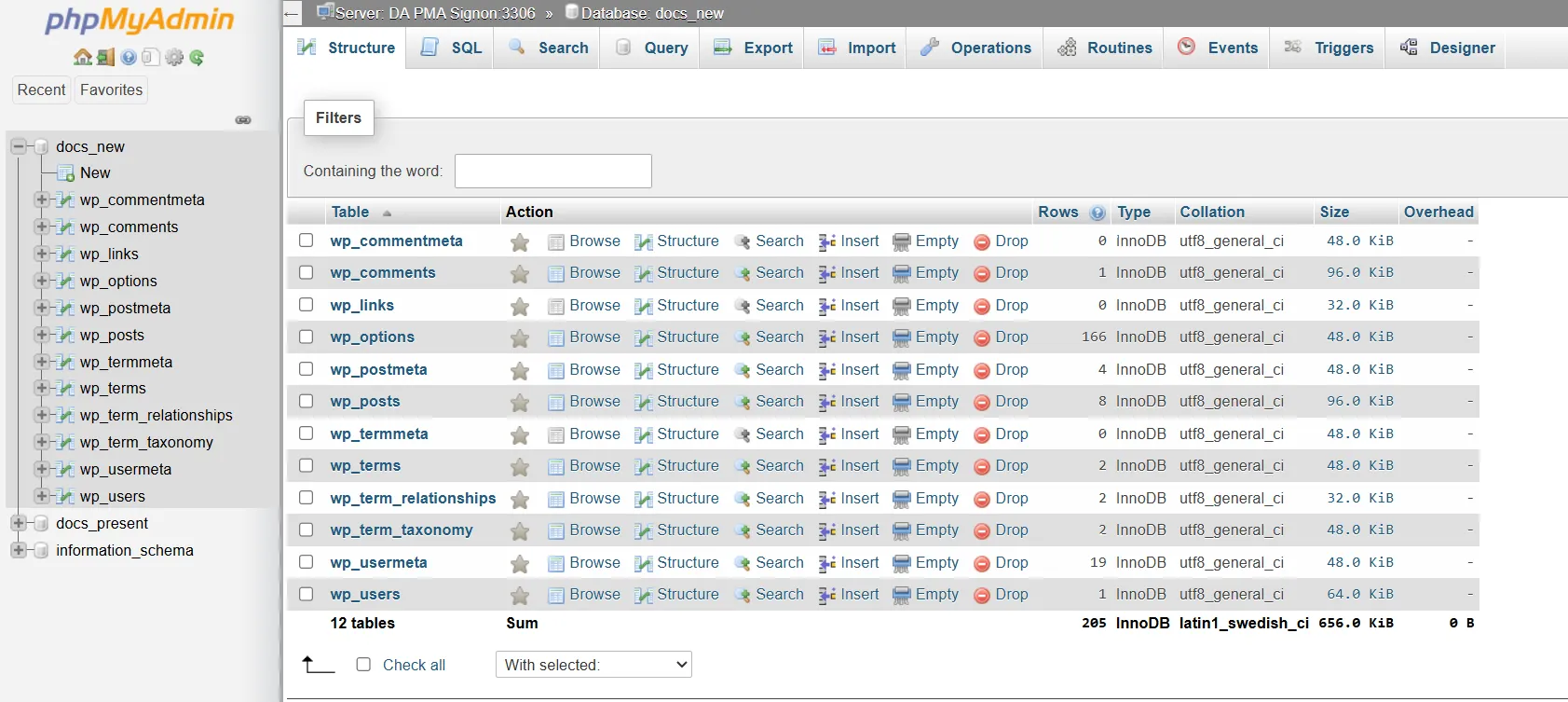The height and width of the screenshot is (702, 1568).
Task: Go to the Operations tab
Action: click(x=975, y=48)
